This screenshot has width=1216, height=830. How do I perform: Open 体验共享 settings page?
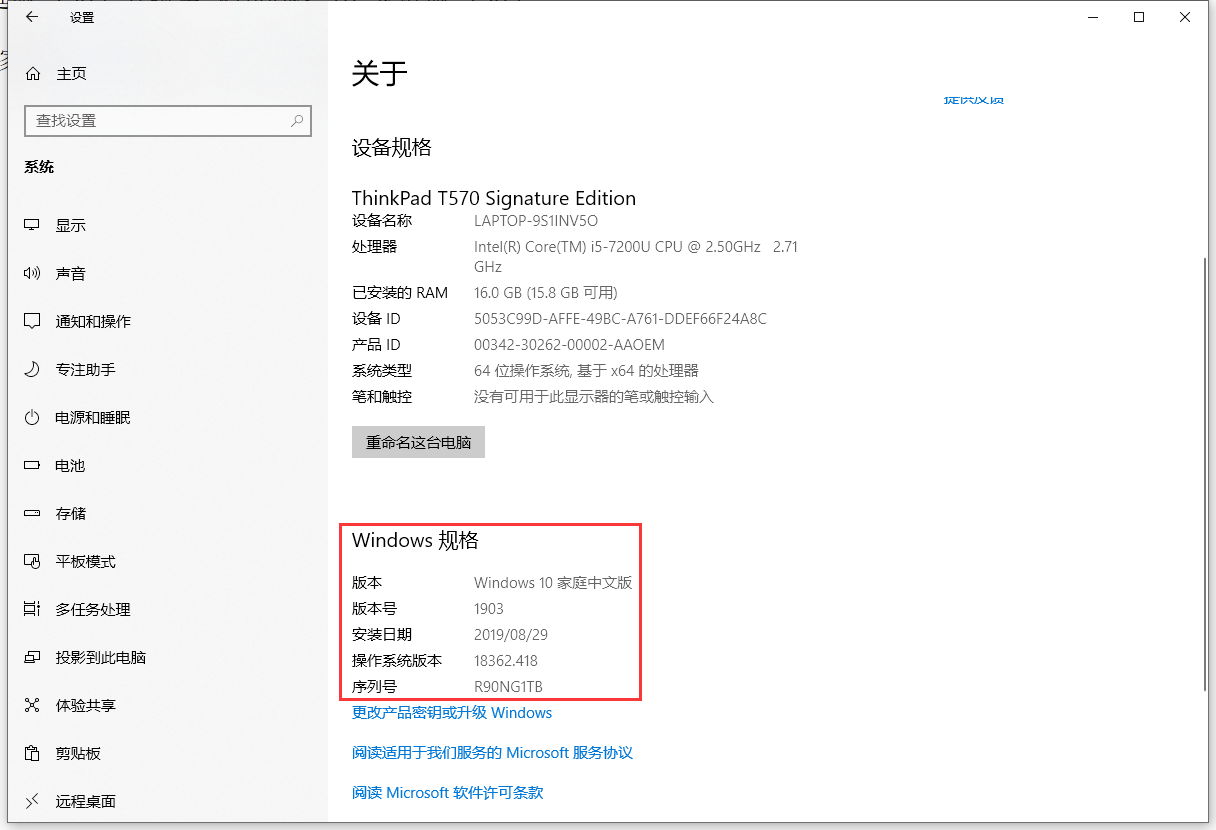pos(86,705)
